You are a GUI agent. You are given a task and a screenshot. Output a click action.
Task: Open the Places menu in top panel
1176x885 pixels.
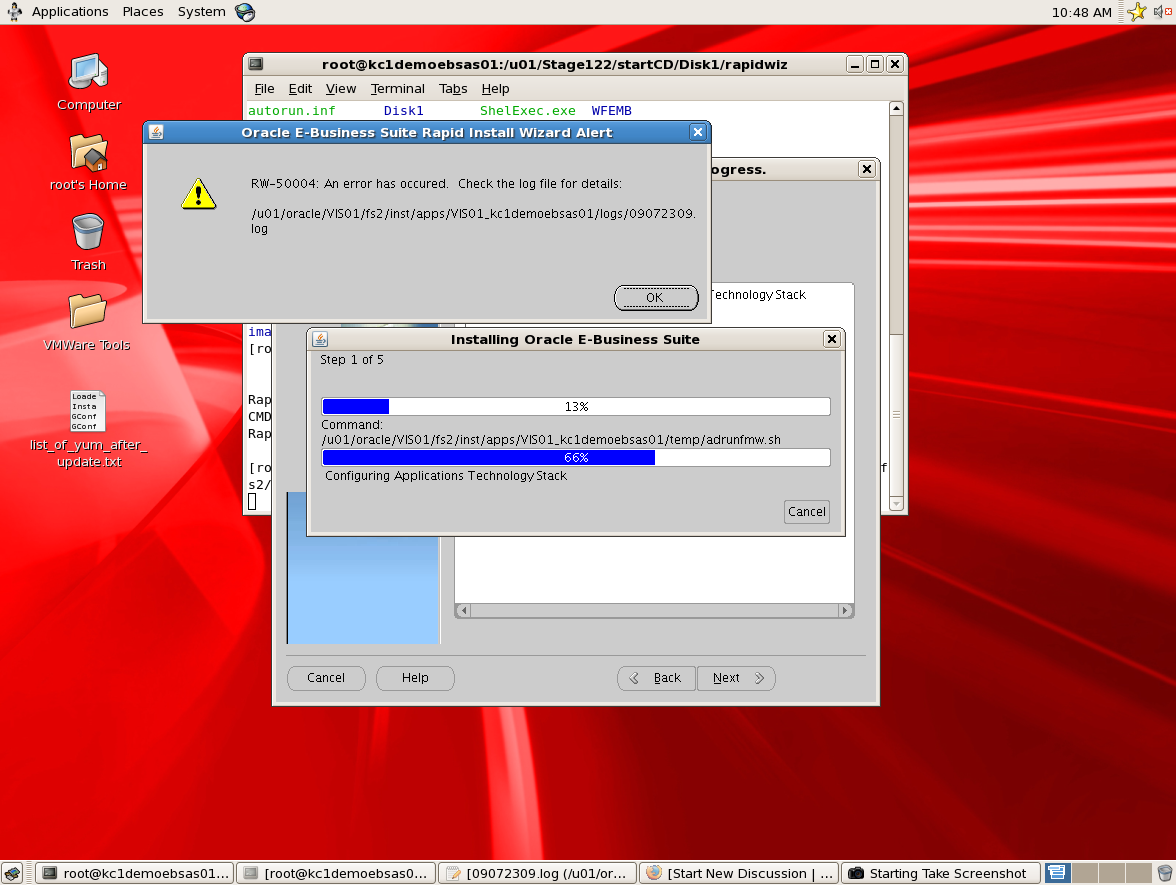point(142,12)
